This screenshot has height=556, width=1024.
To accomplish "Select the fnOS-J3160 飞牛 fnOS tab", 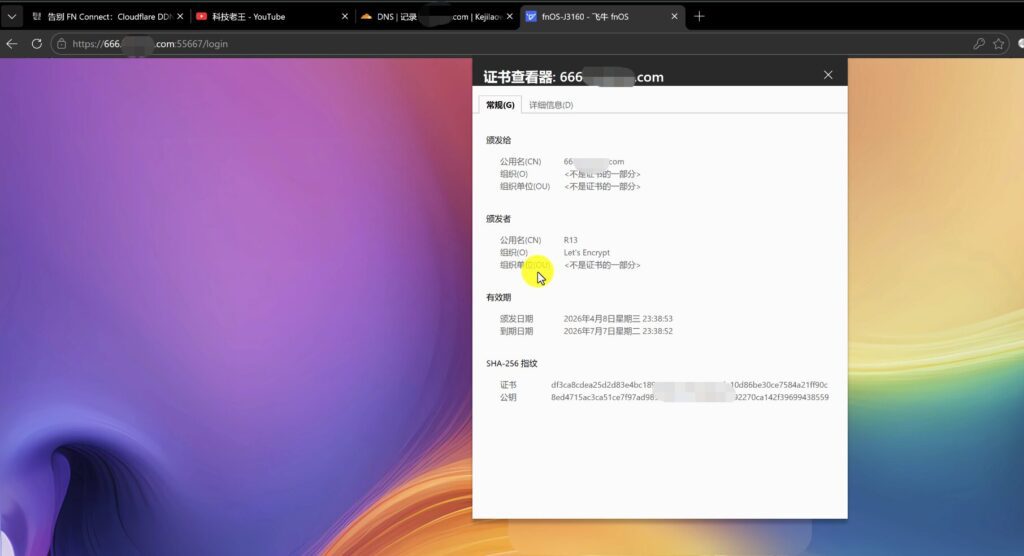I will 600,16.
